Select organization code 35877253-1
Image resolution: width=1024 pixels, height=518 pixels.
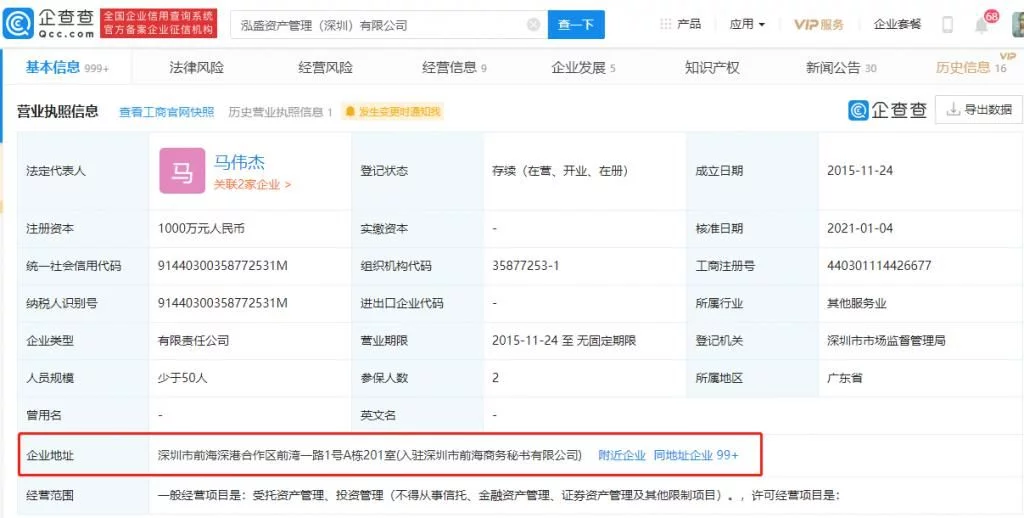pos(526,266)
